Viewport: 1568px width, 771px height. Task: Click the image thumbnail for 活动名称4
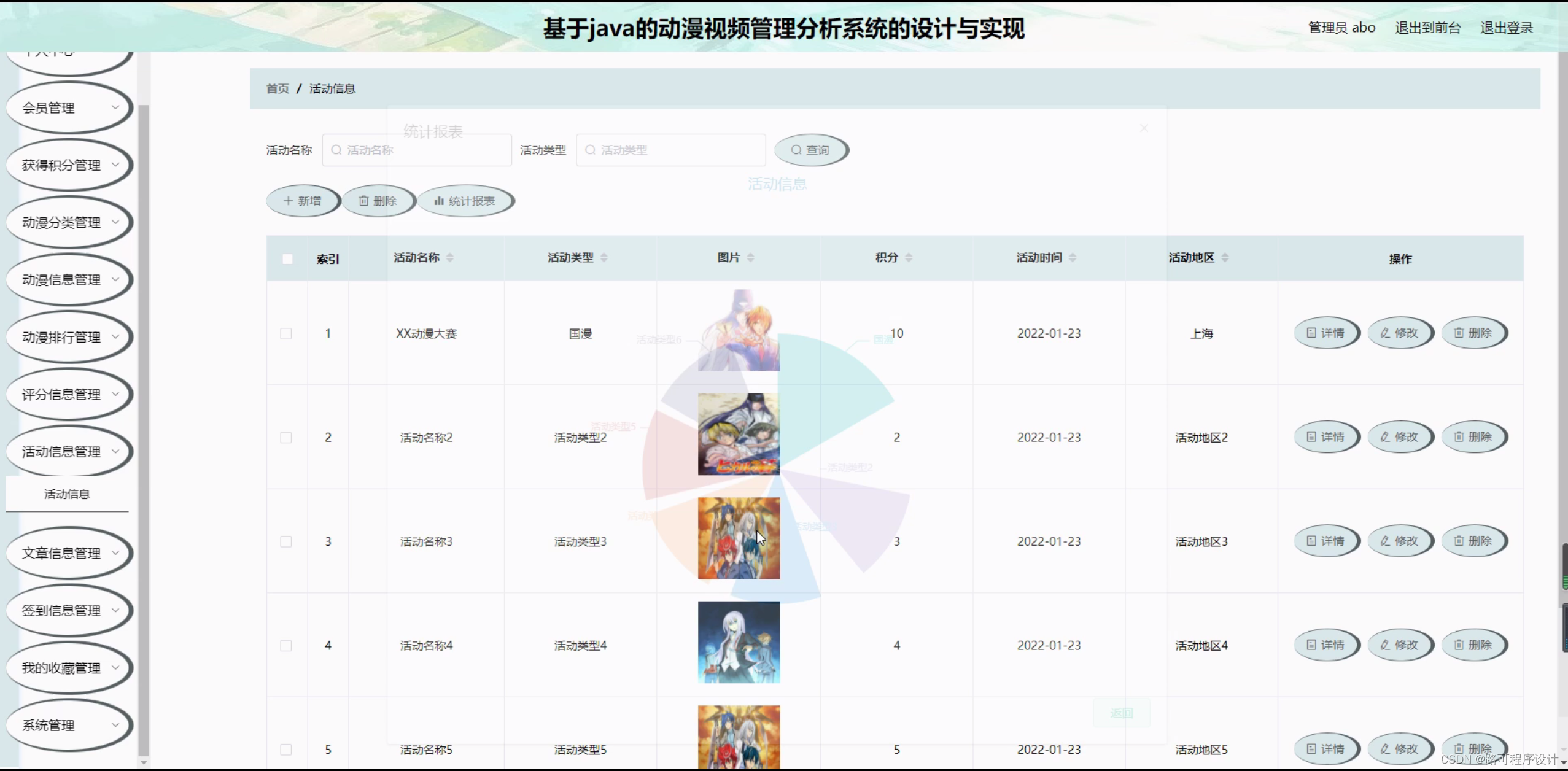click(x=738, y=641)
